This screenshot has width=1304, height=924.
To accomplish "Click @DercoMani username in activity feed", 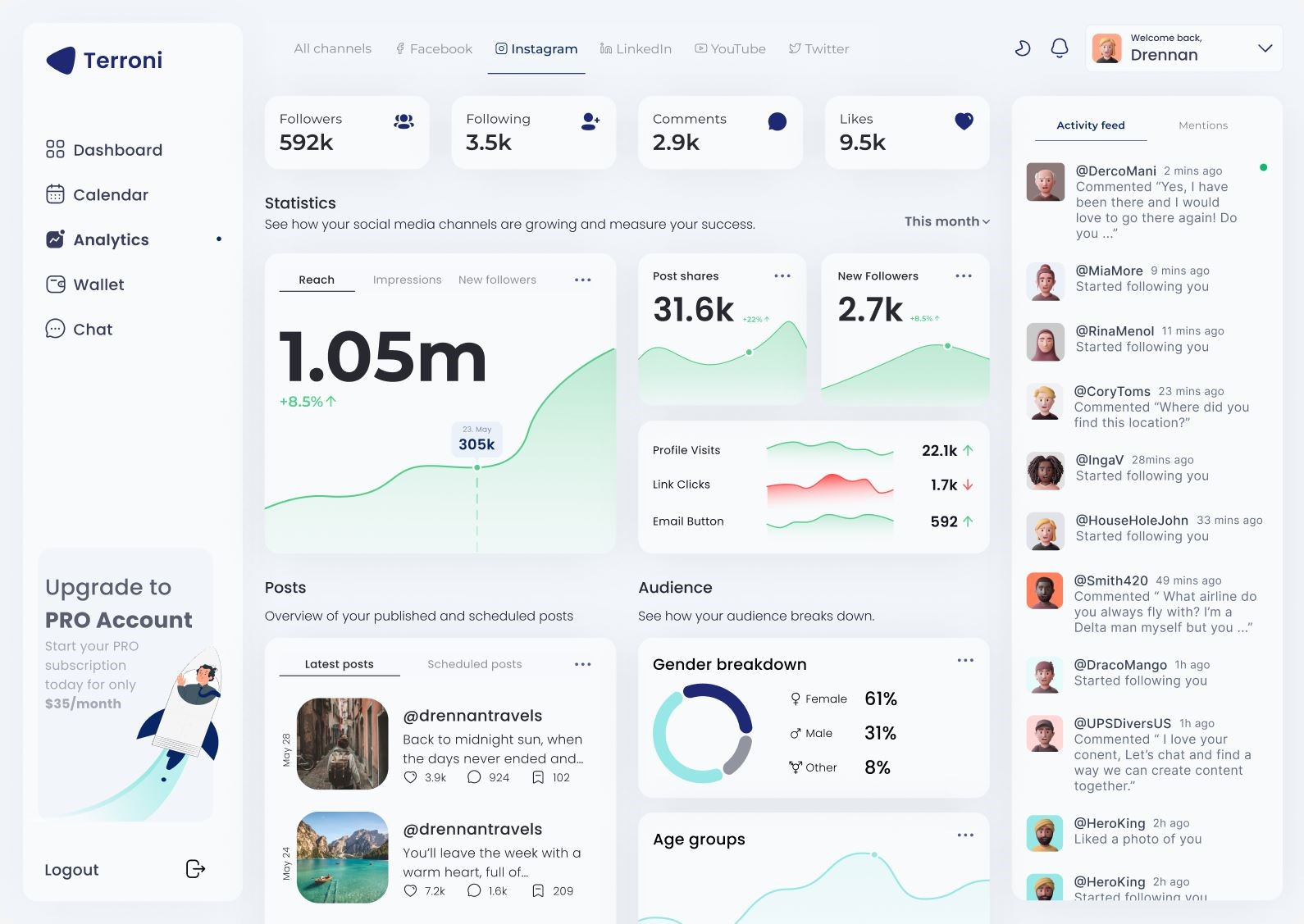I will (x=1115, y=171).
